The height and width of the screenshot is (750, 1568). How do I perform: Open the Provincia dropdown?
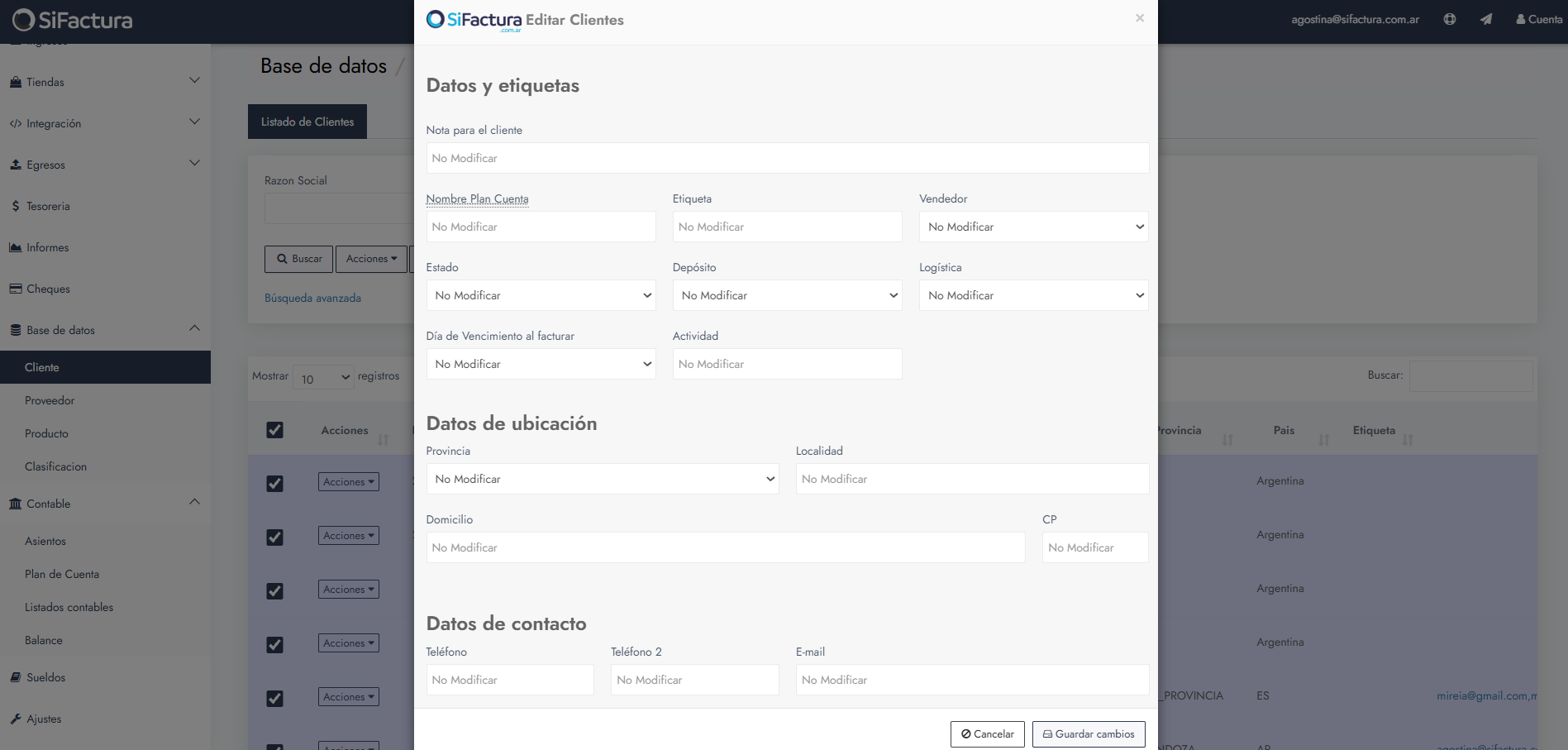(x=602, y=479)
